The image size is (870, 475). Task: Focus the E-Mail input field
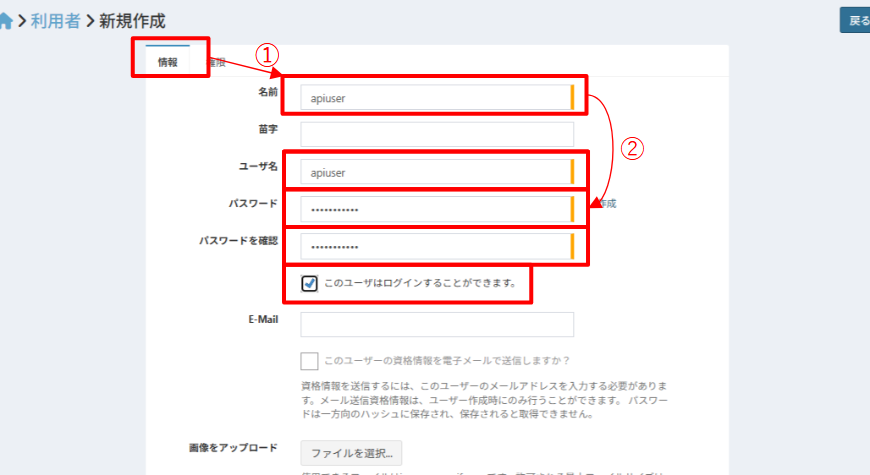437,325
